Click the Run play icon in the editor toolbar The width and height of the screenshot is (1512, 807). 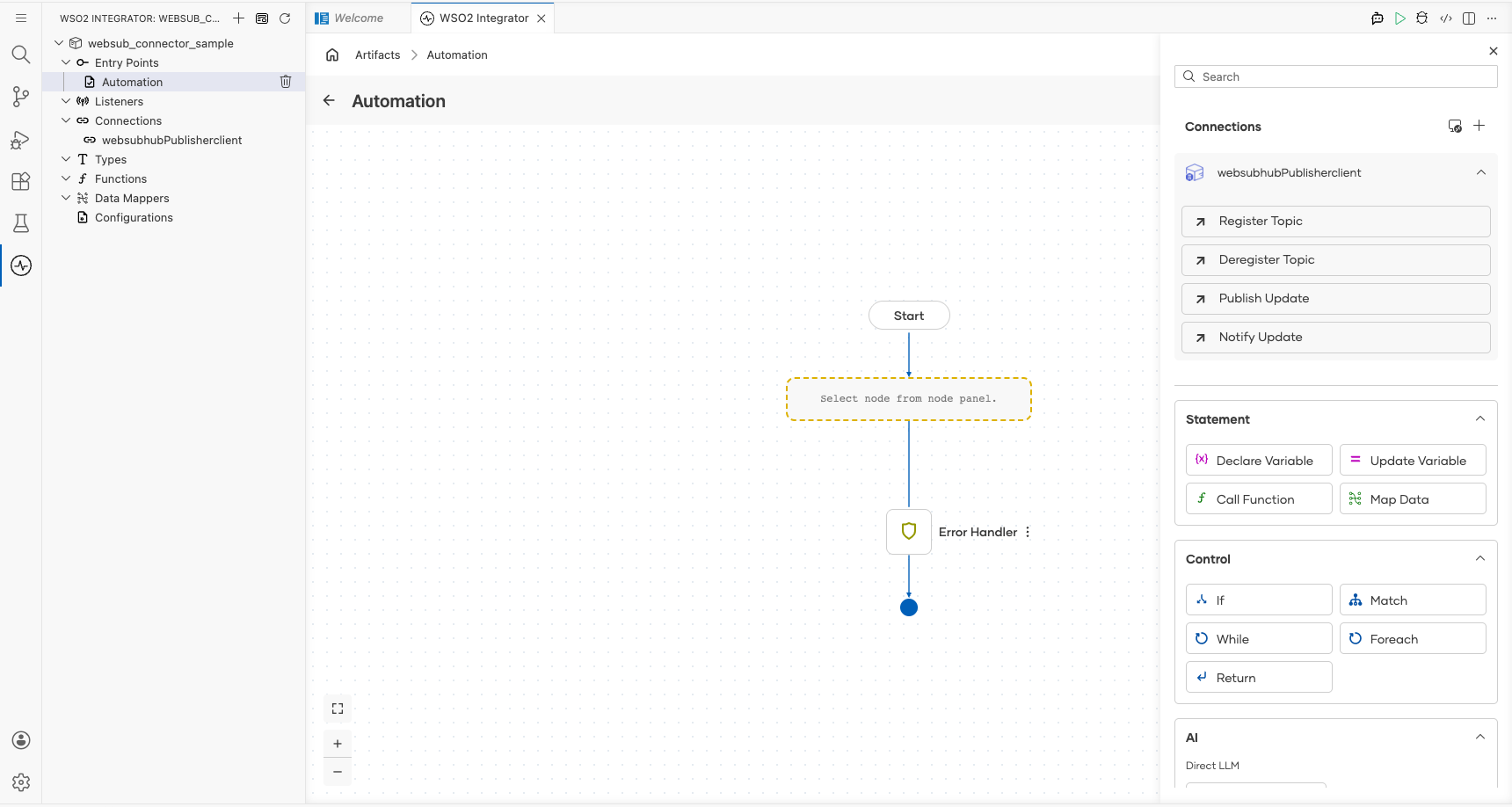point(1400,18)
